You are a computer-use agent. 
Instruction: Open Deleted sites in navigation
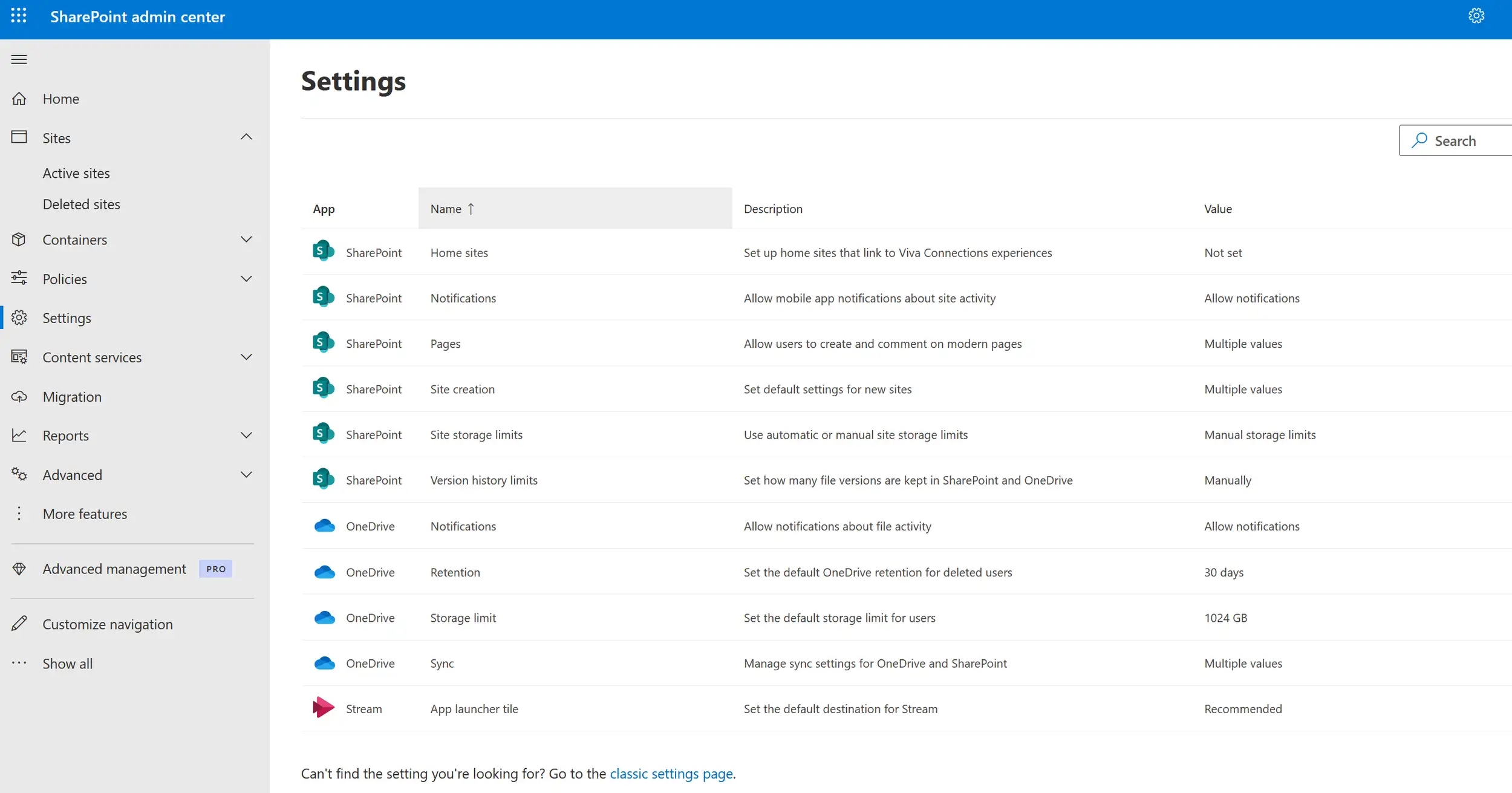coord(81,204)
